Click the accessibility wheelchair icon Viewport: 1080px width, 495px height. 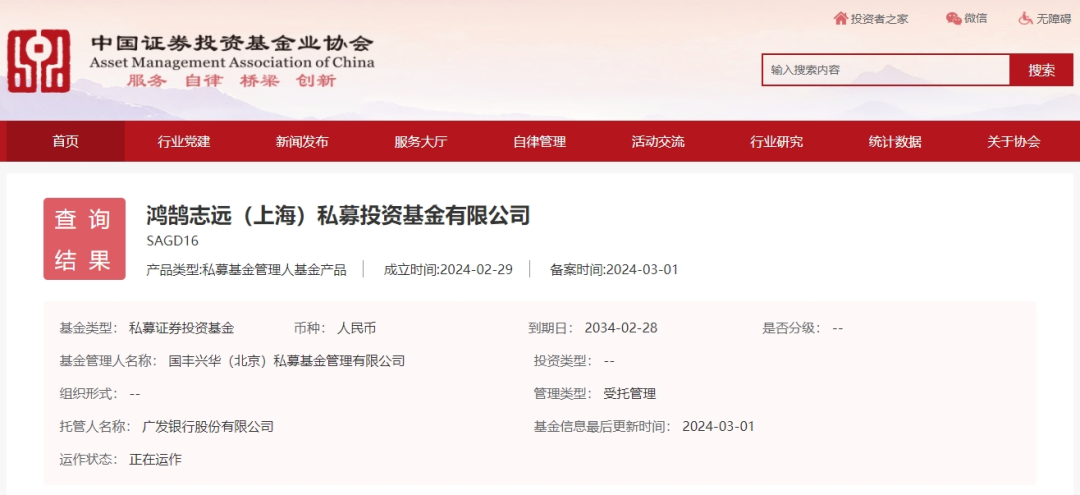point(1026,19)
